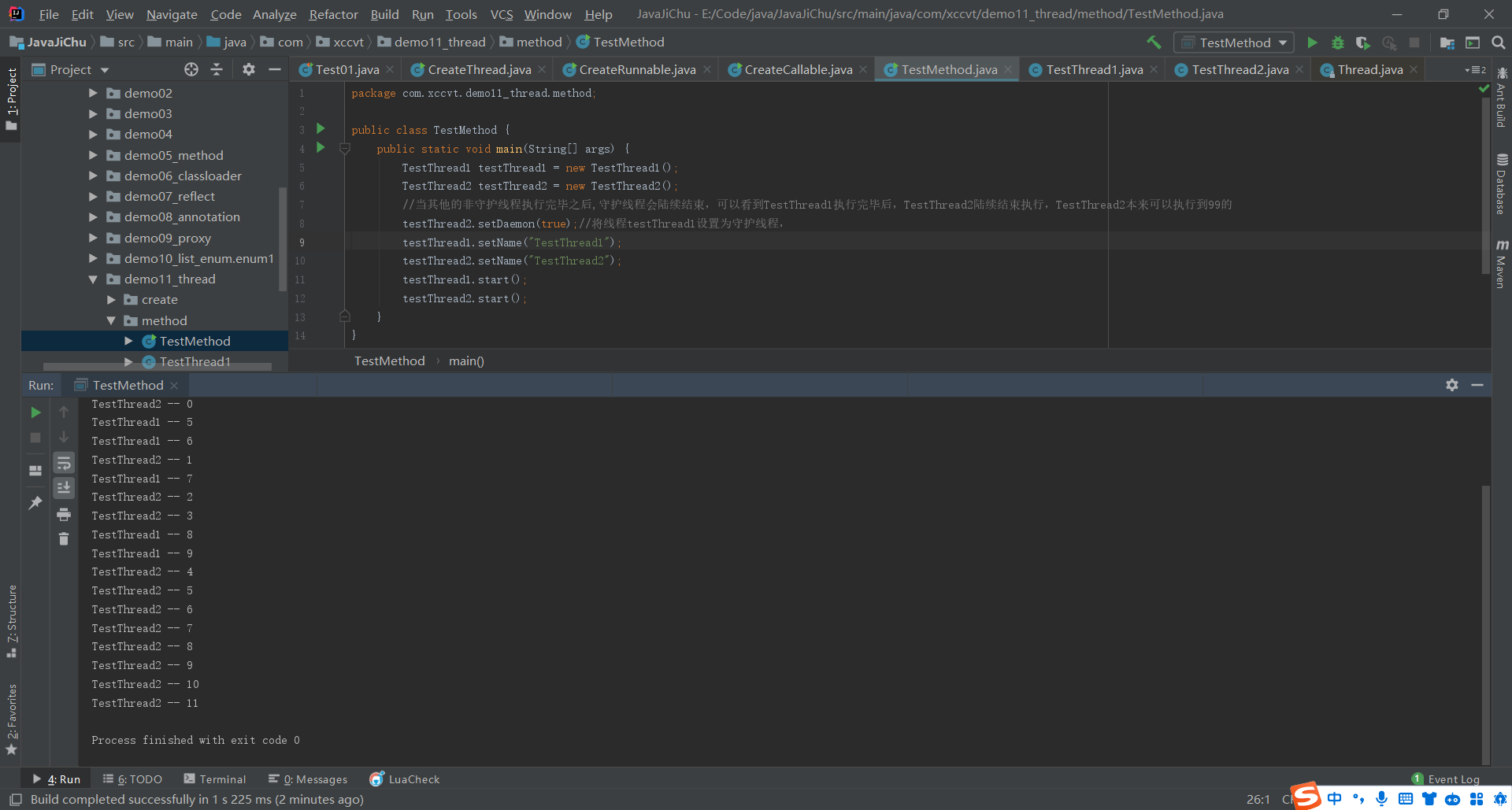Toggle soft wrap in Run console

pos(64,463)
